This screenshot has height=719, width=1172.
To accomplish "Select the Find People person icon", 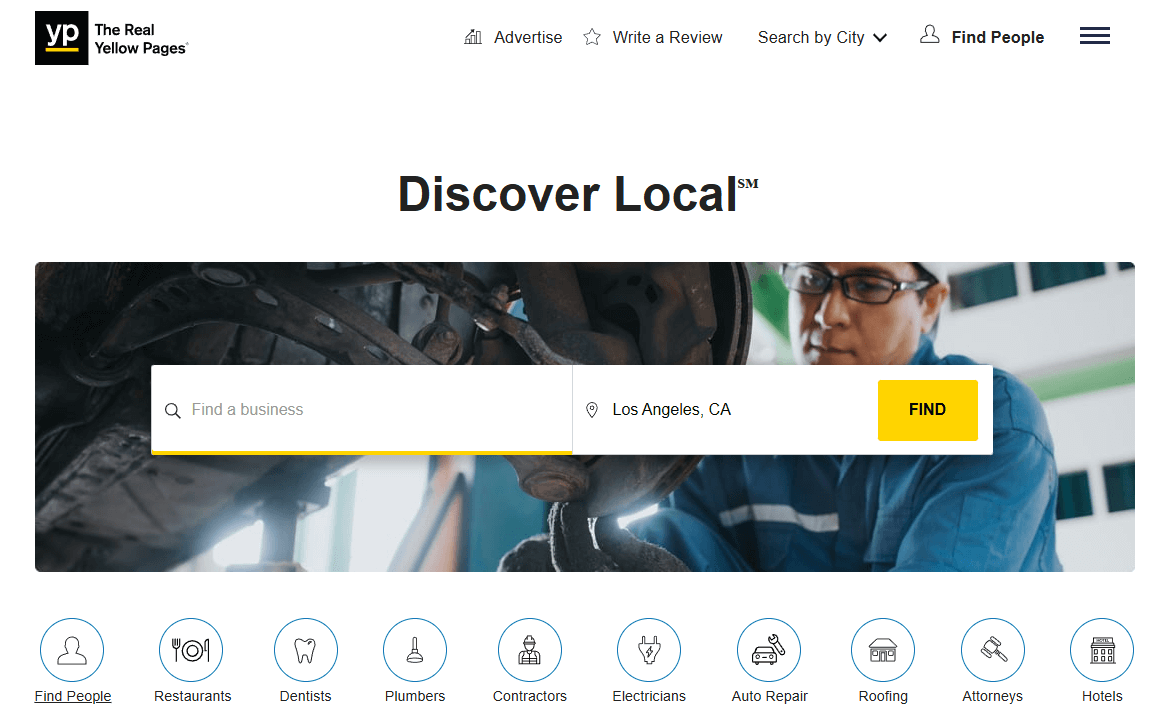I will click(72, 649).
